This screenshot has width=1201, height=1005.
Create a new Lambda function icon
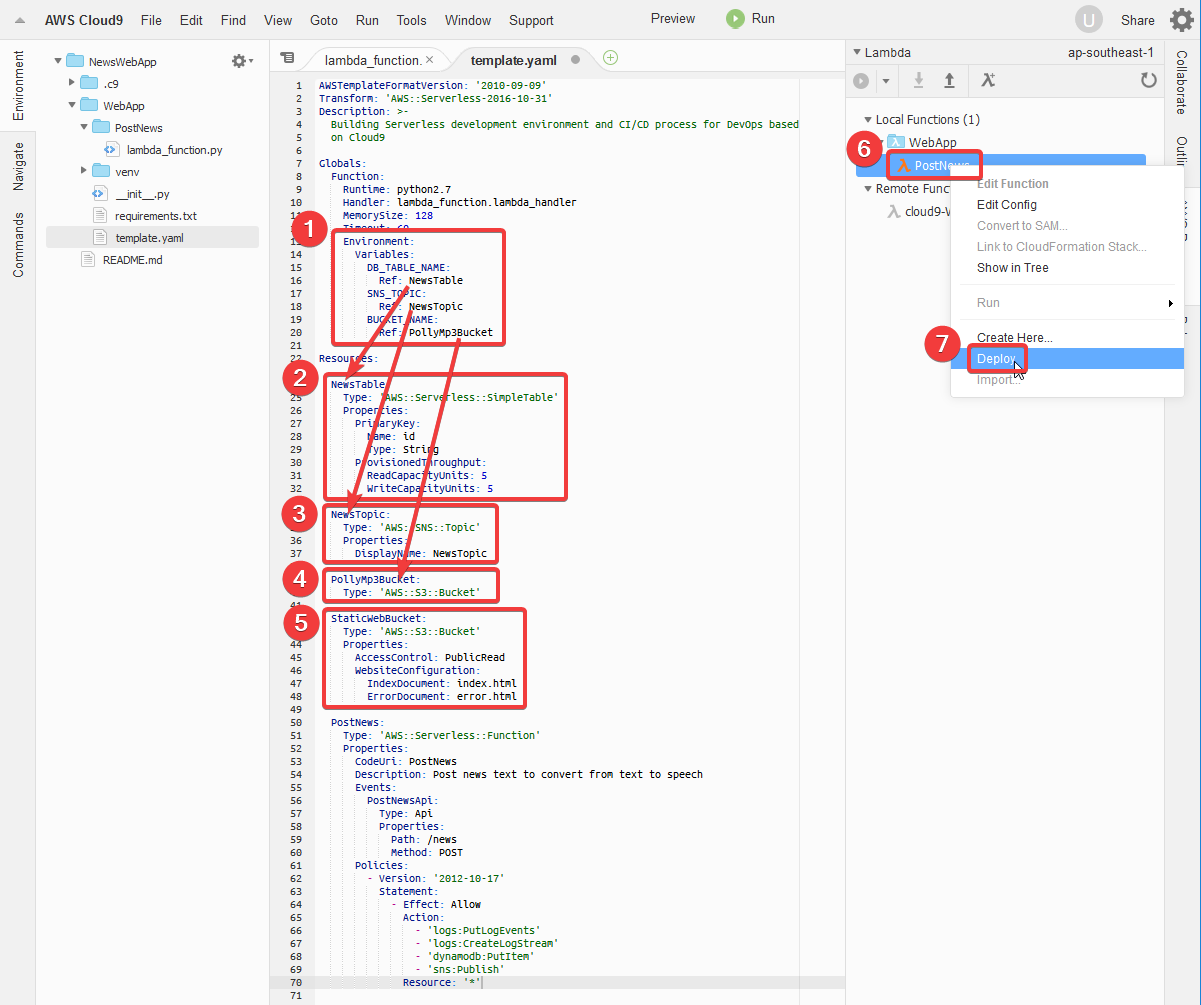pyautogui.click(x=988, y=80)
